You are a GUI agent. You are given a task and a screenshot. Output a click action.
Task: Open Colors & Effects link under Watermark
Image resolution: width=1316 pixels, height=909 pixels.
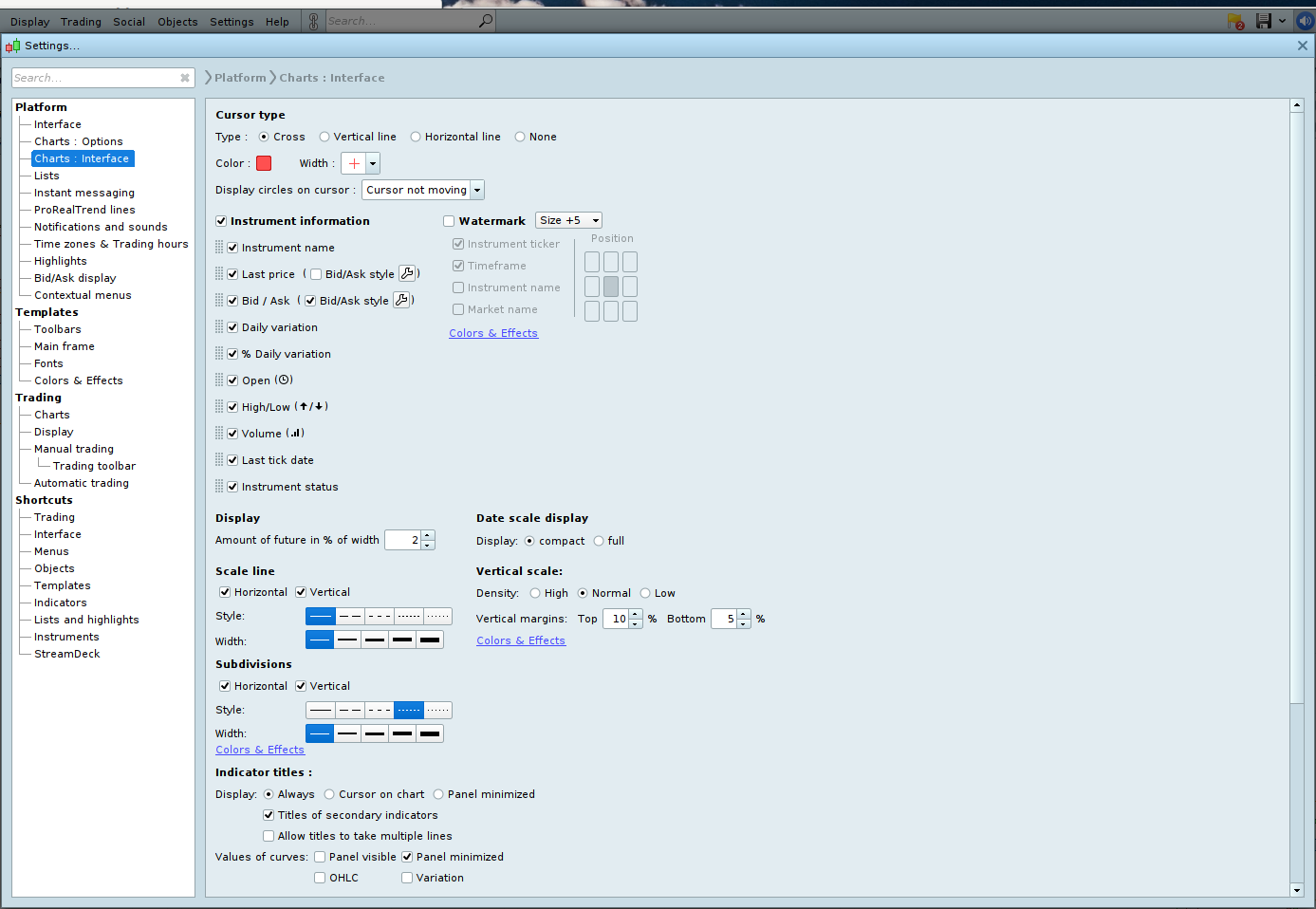tap(493, 333)
